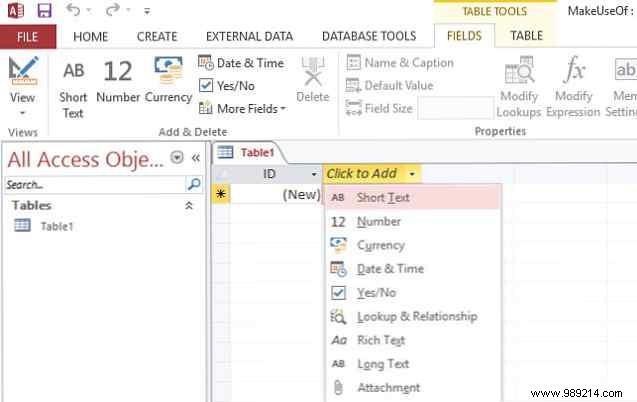Click the Memo Settings button
Screen dimensions: 637x402
click(622, 87)
